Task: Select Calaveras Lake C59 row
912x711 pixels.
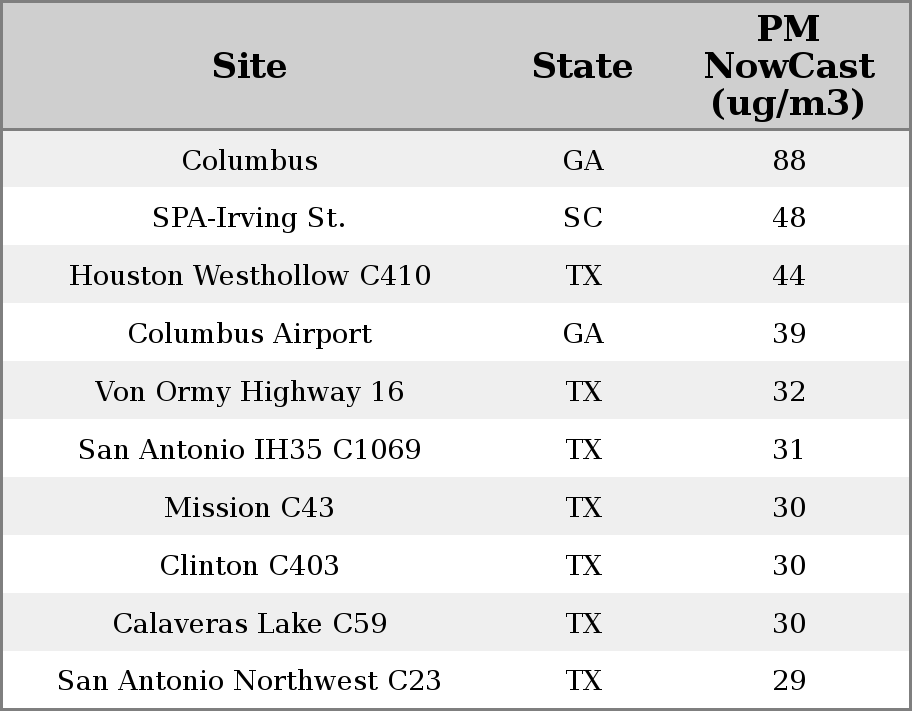Action: tap(249, 624)
